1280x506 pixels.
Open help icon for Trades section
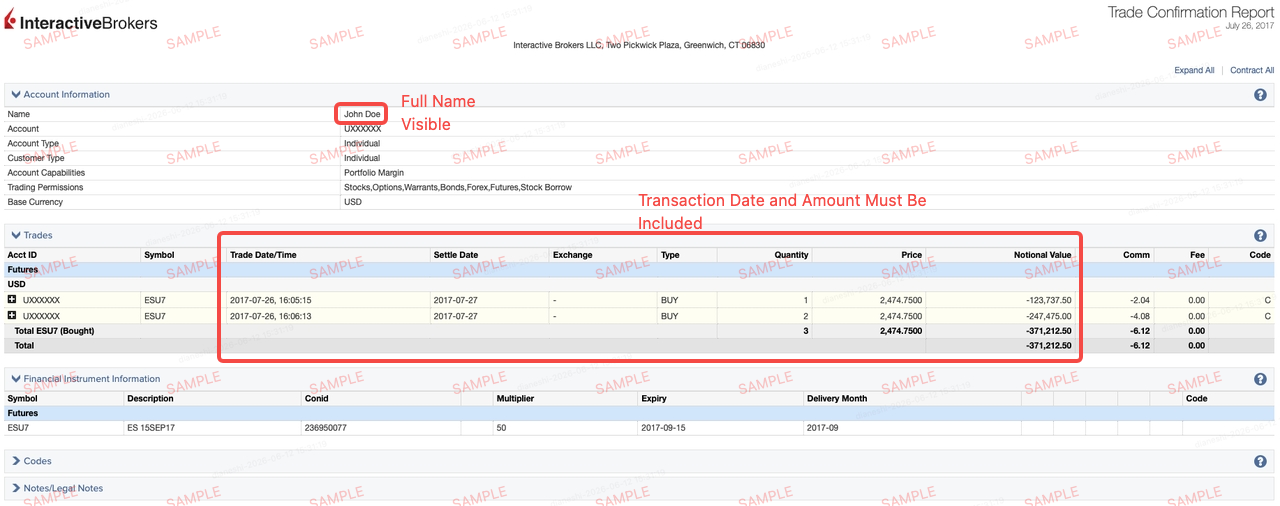[1260, 236]
